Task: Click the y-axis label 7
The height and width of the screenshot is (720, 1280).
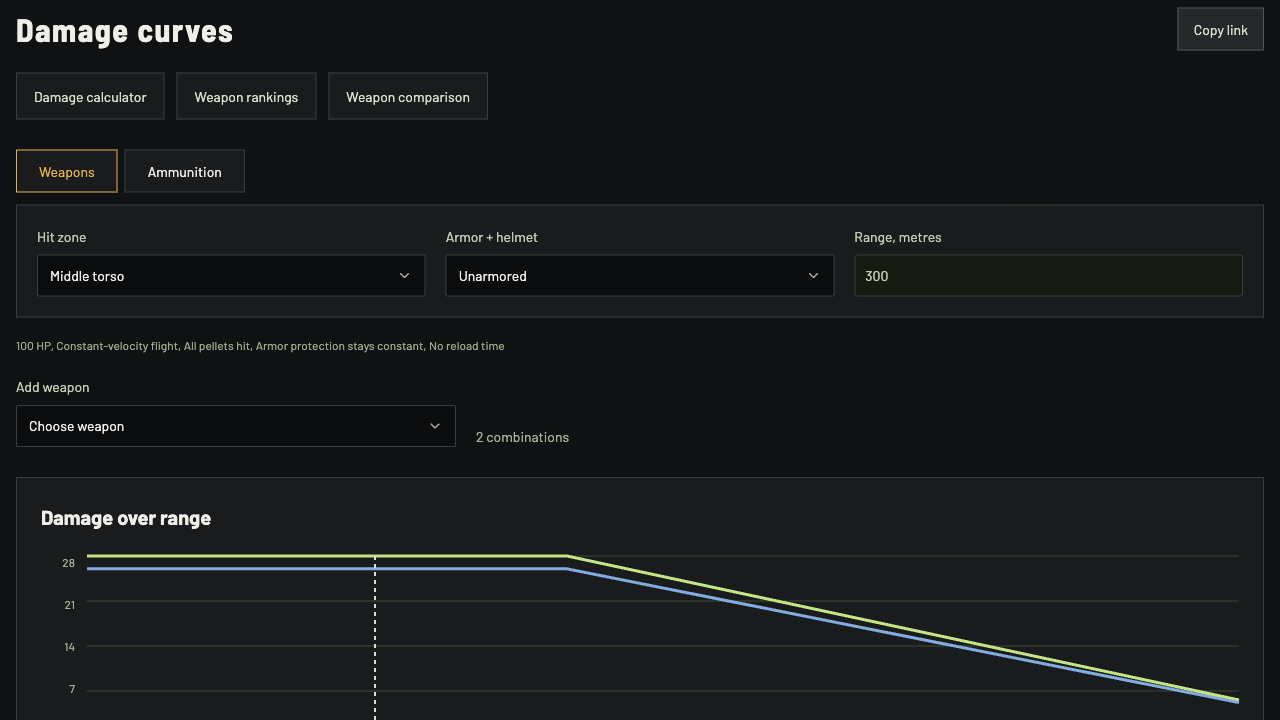Action: [72, 690]
